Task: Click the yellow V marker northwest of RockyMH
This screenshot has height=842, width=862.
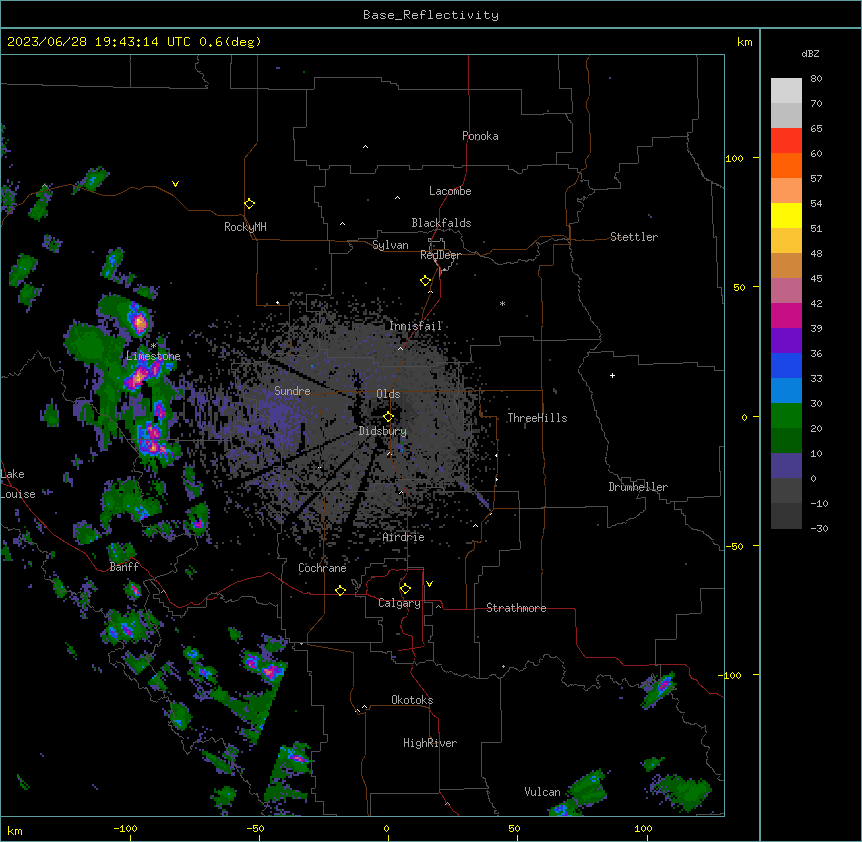Action: coord(175,184)
